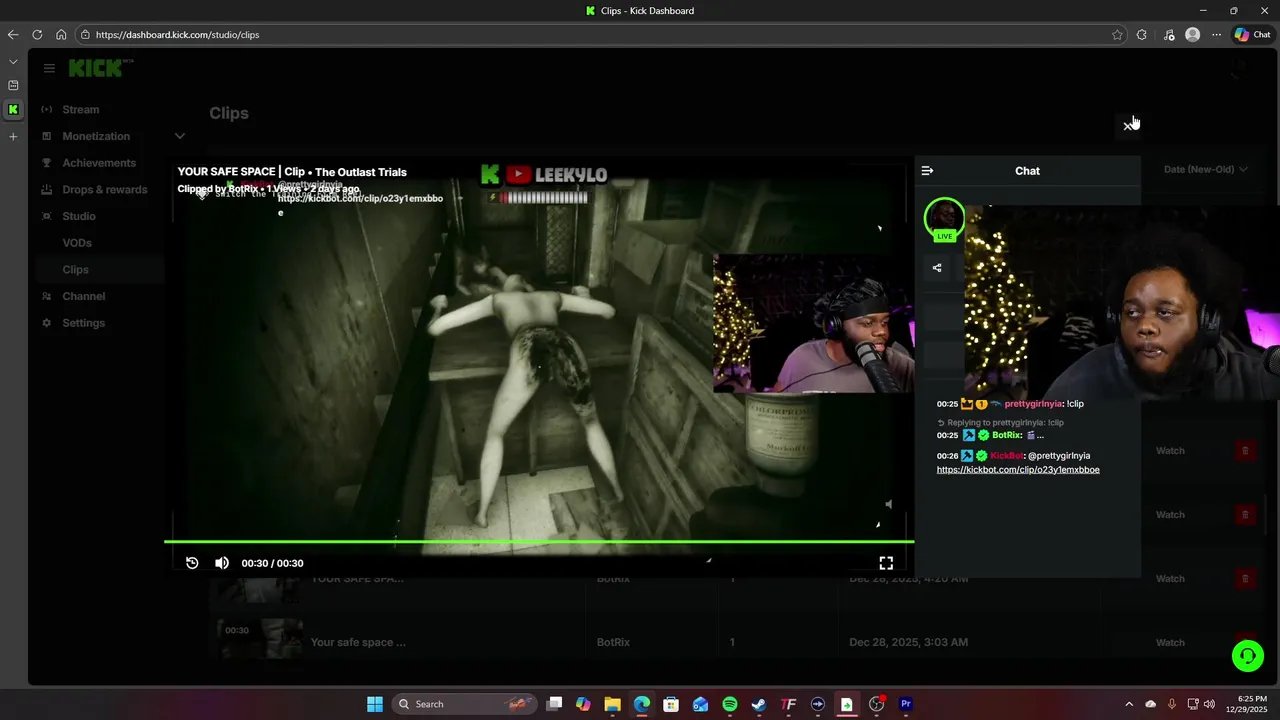This screenshot has width=1280, height=720.
Task: Watch the first listed clip
Action: 1170,451
